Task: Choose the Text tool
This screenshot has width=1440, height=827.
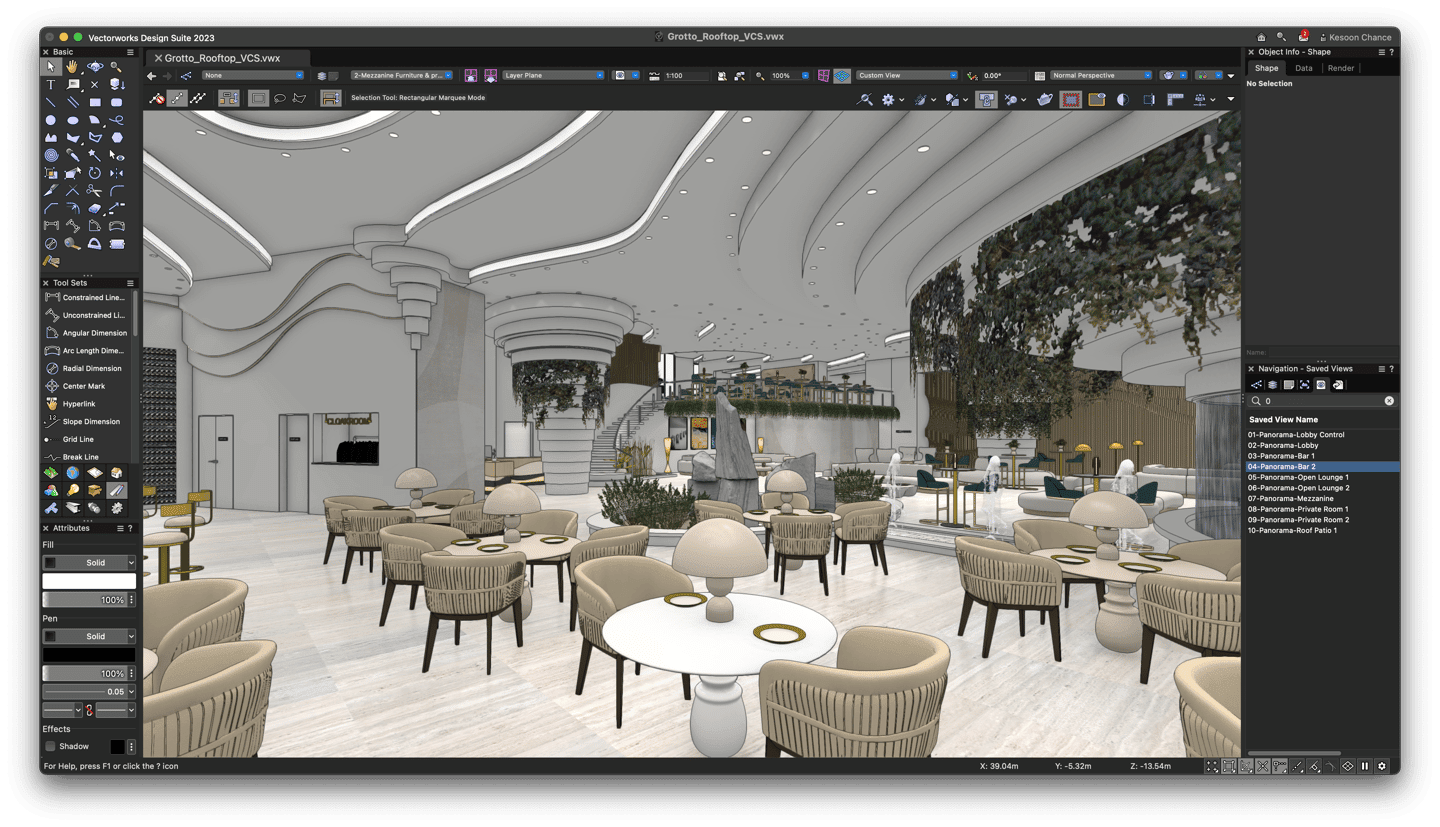Action: coord(51,85)
